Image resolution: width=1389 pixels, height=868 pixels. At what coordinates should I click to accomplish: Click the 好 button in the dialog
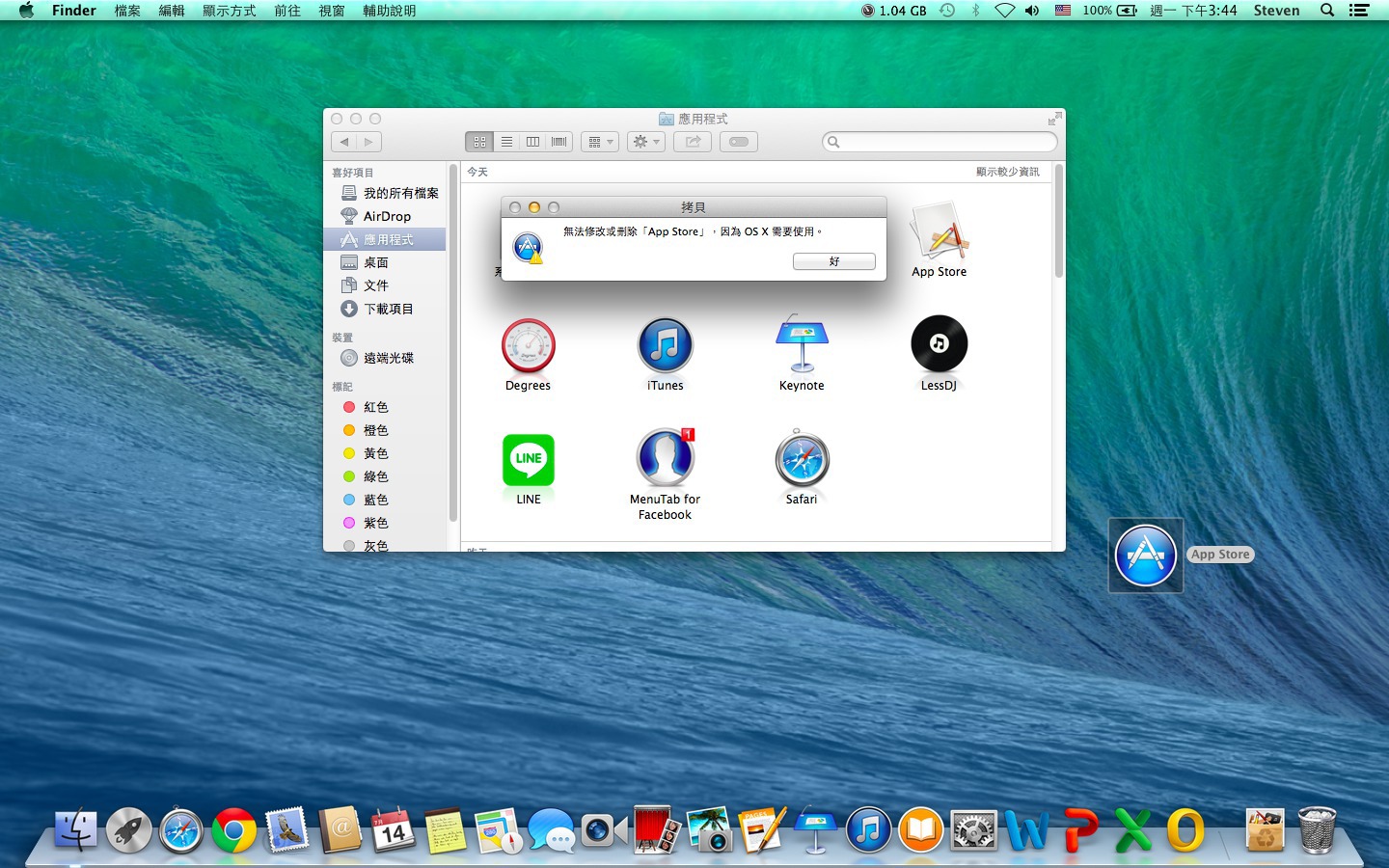point(834,261)
